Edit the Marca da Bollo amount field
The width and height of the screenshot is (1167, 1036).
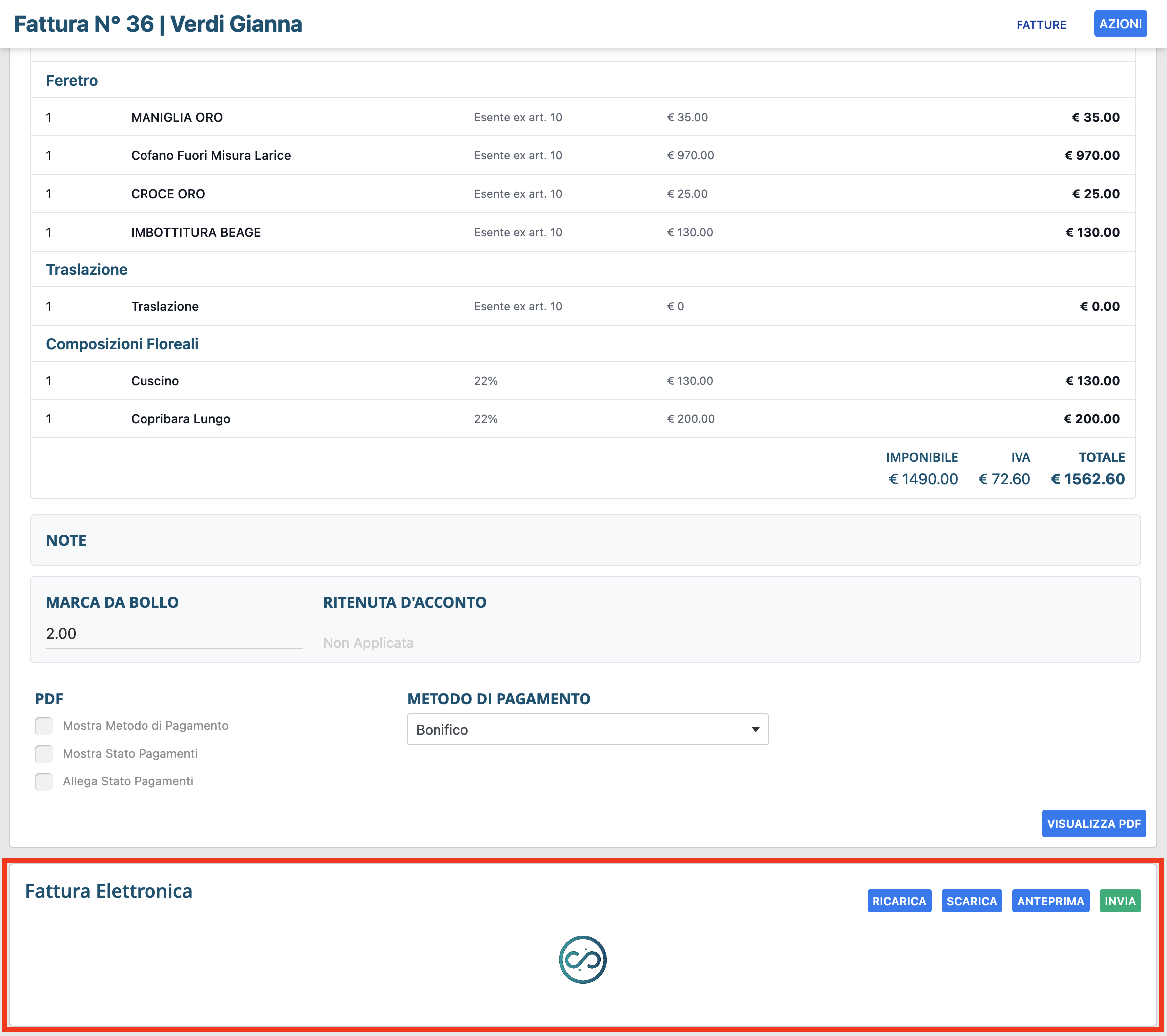pos(173,634)
